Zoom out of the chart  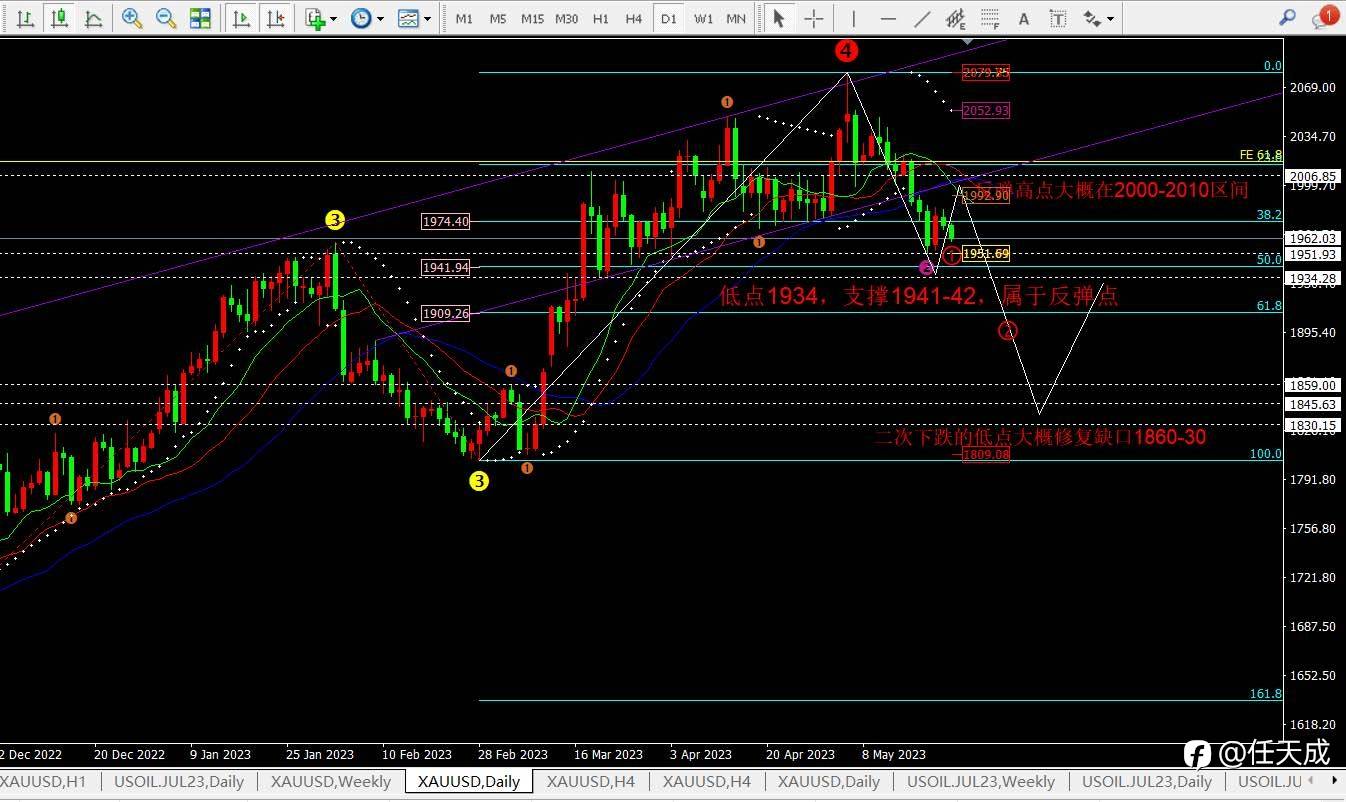click(x=166, y=18)
